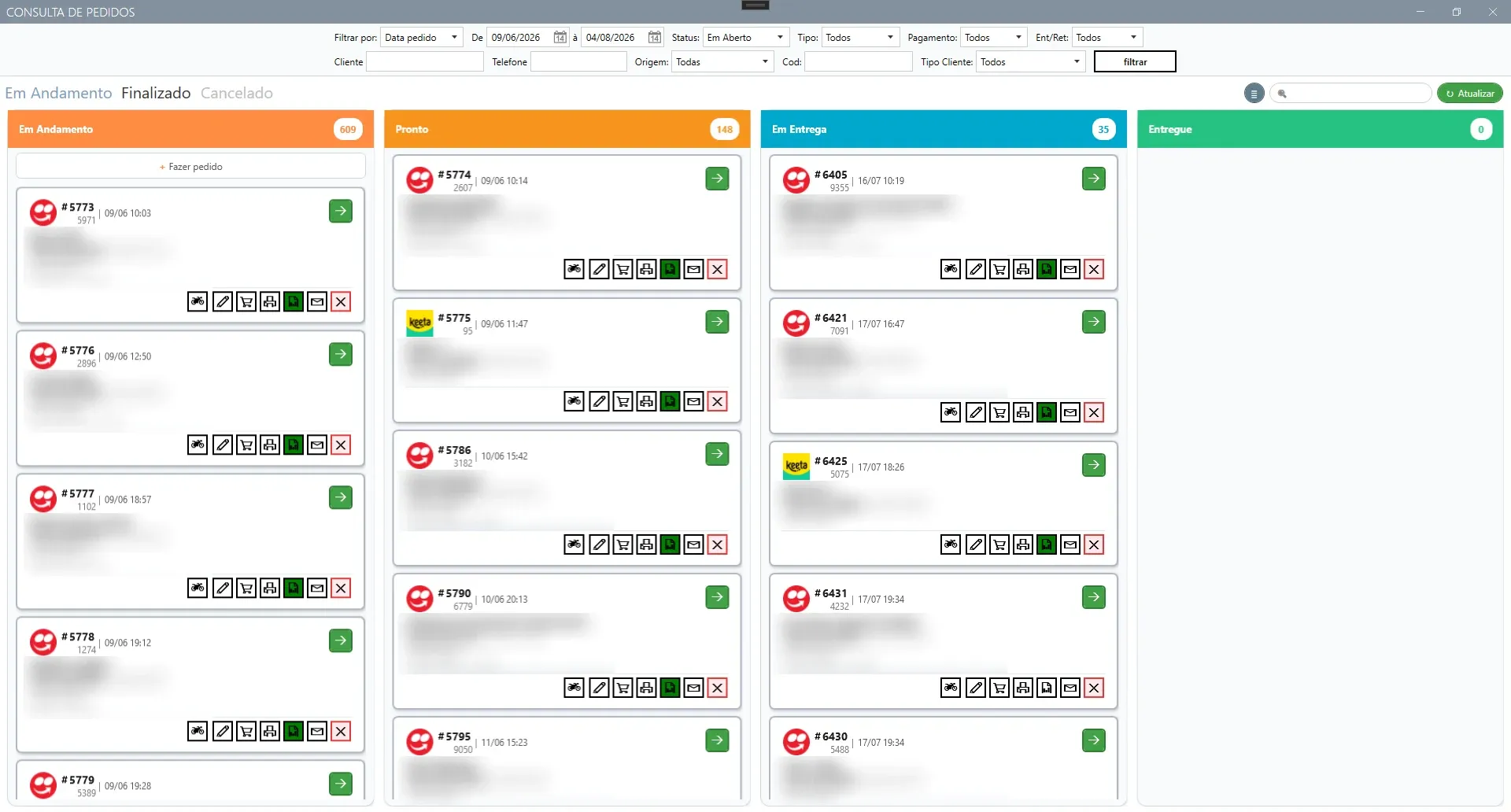This screenshot has width=1511, height=812.
Task: Switch to the Cancelado tab
Action: pos(237,93)
